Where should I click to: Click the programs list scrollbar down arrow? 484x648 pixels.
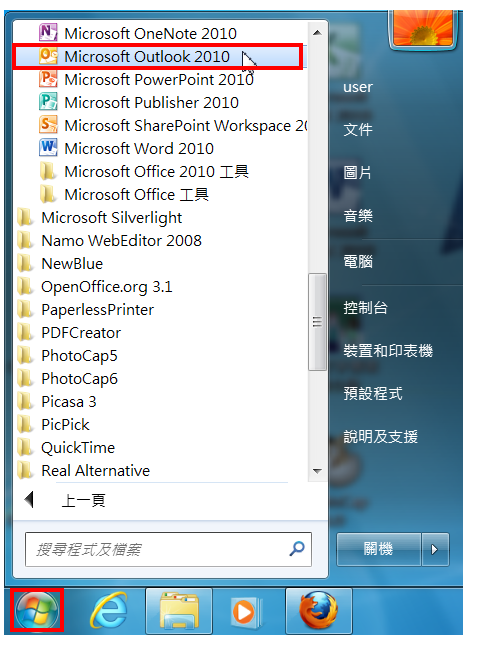pos(317,471)
